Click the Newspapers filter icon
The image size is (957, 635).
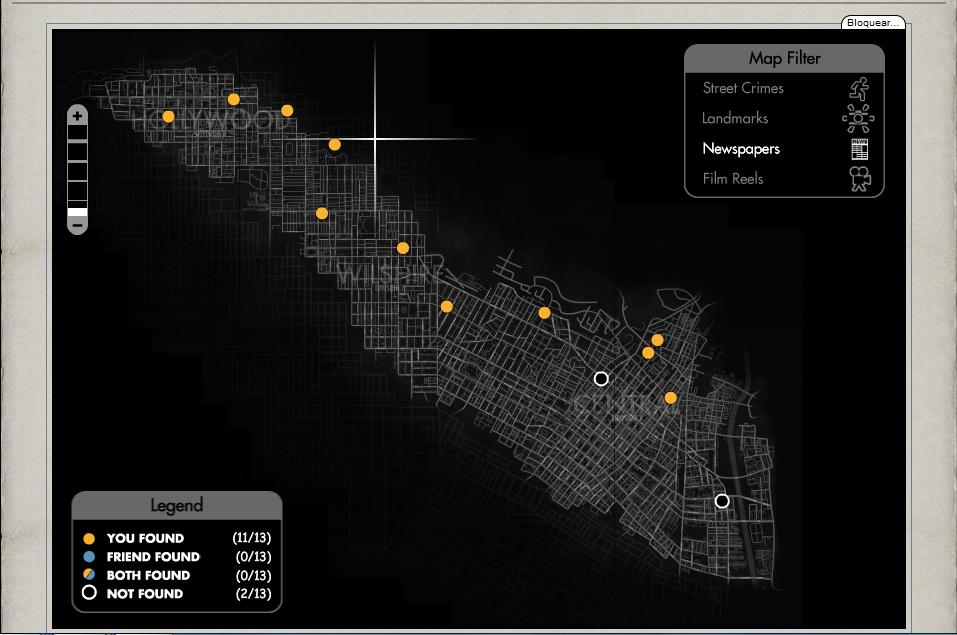click(x=859, y=149)
